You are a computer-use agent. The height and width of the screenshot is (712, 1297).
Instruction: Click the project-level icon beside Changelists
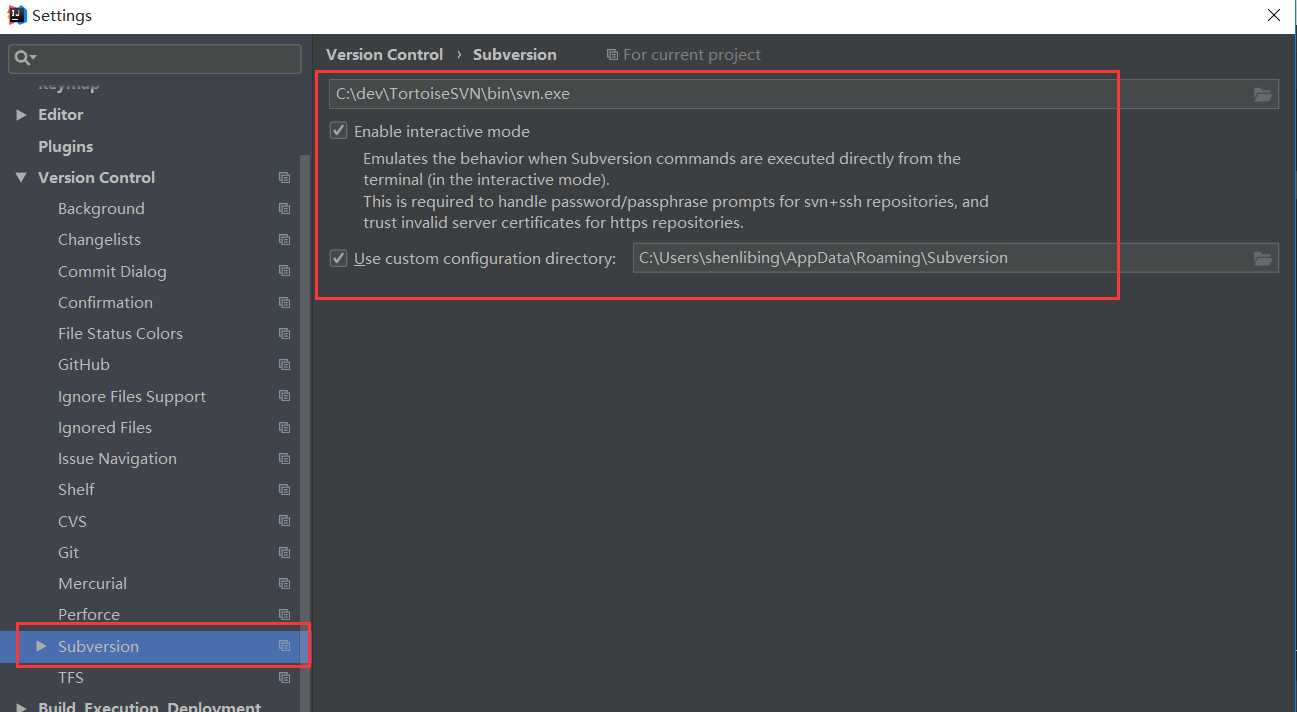(x=284, y=240)
